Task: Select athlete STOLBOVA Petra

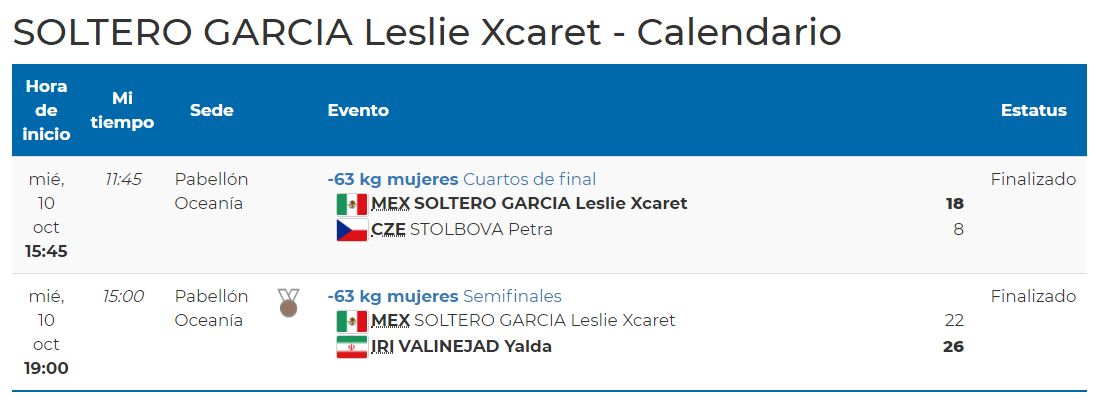Action: click(481, 230)
